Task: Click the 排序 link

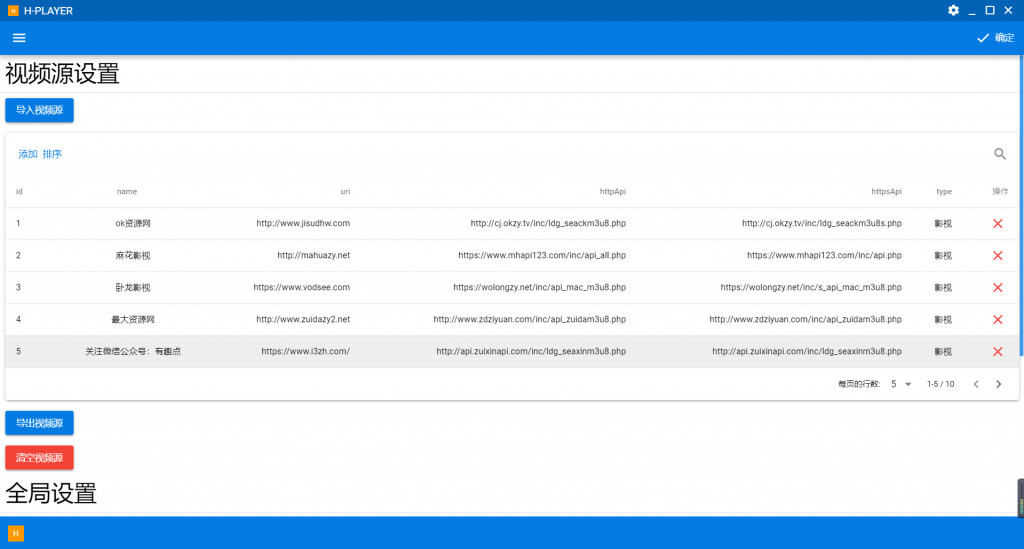Action: point(52,154)
